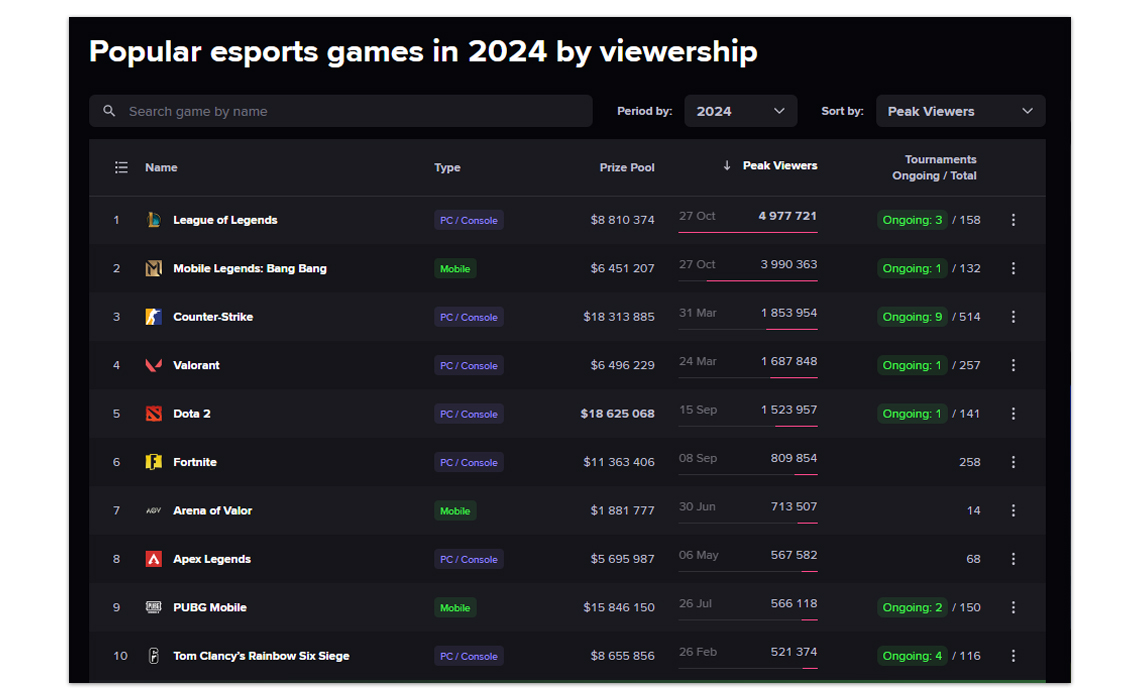Click the Apex Legends logo icon
This screenshot has height=700, width=1140.
(153, 559)
